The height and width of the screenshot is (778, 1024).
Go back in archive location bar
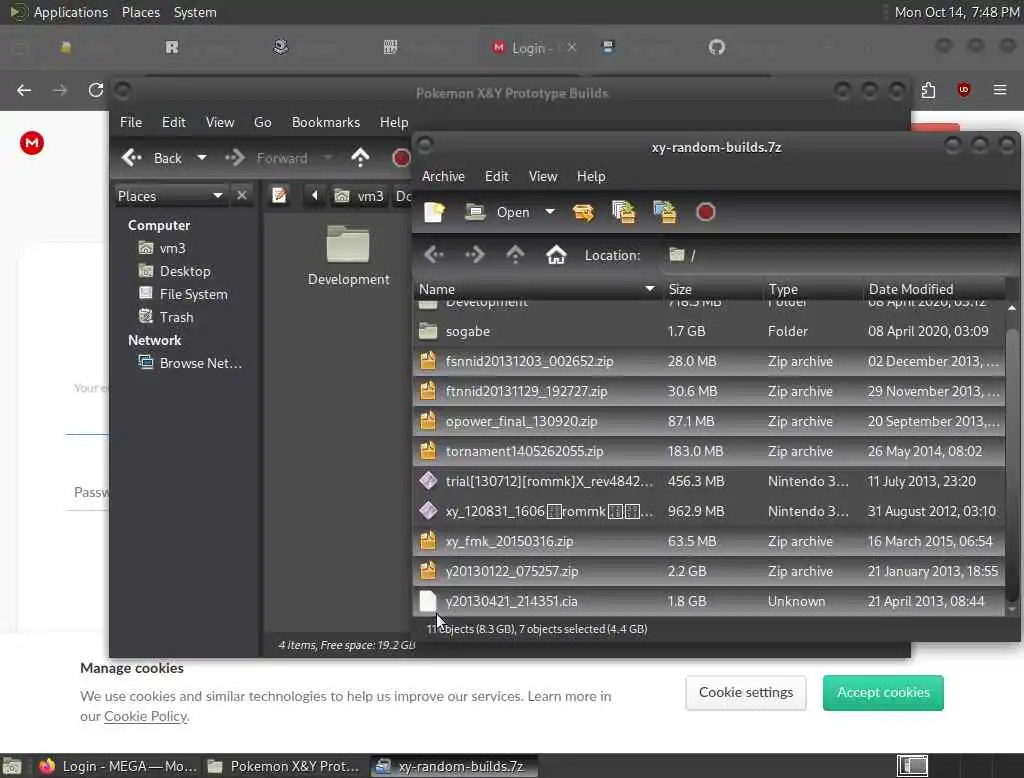pos(434,255)
